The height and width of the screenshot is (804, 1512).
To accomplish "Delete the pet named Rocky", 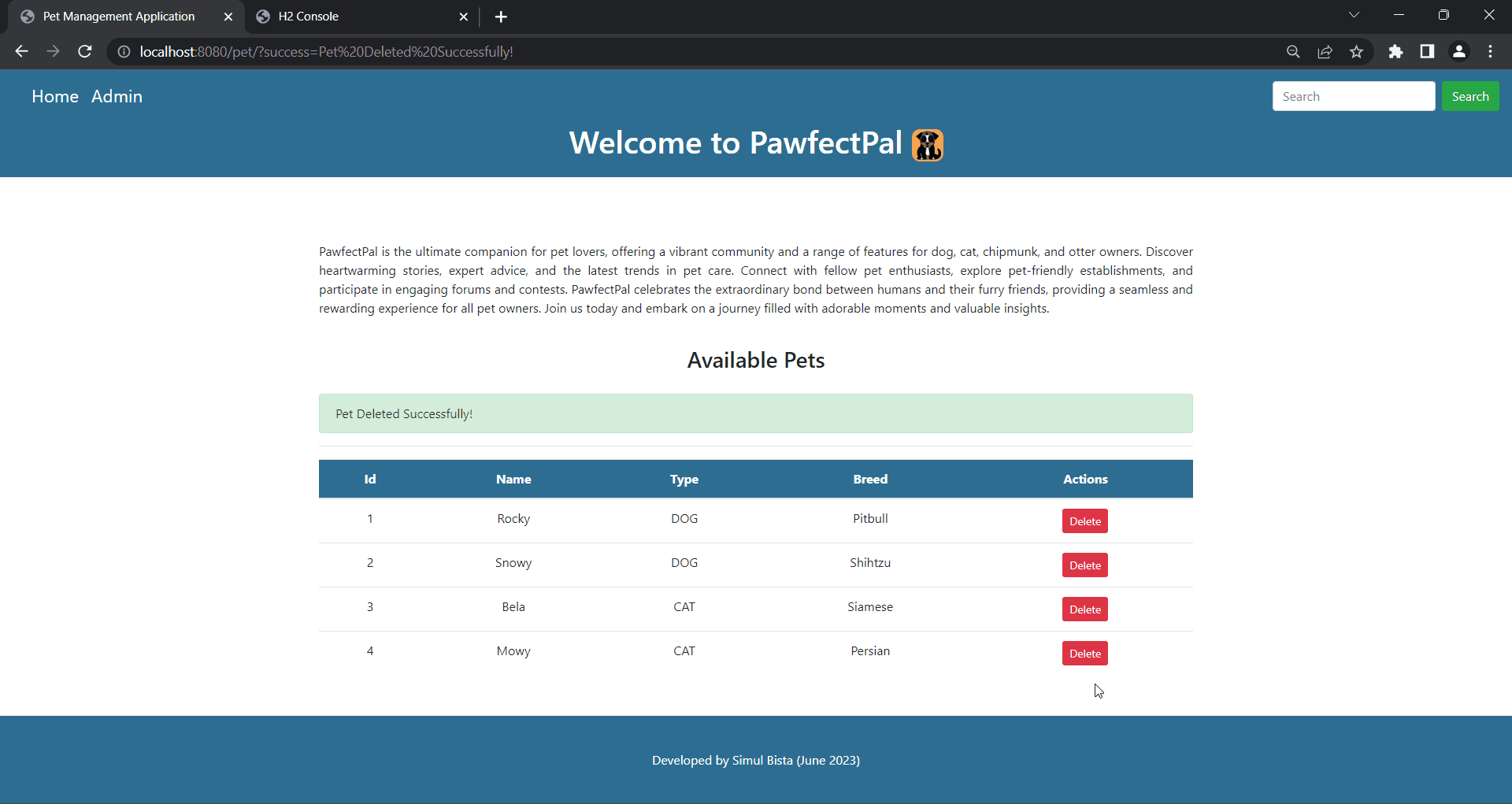I will click(x=1084, y=521).
